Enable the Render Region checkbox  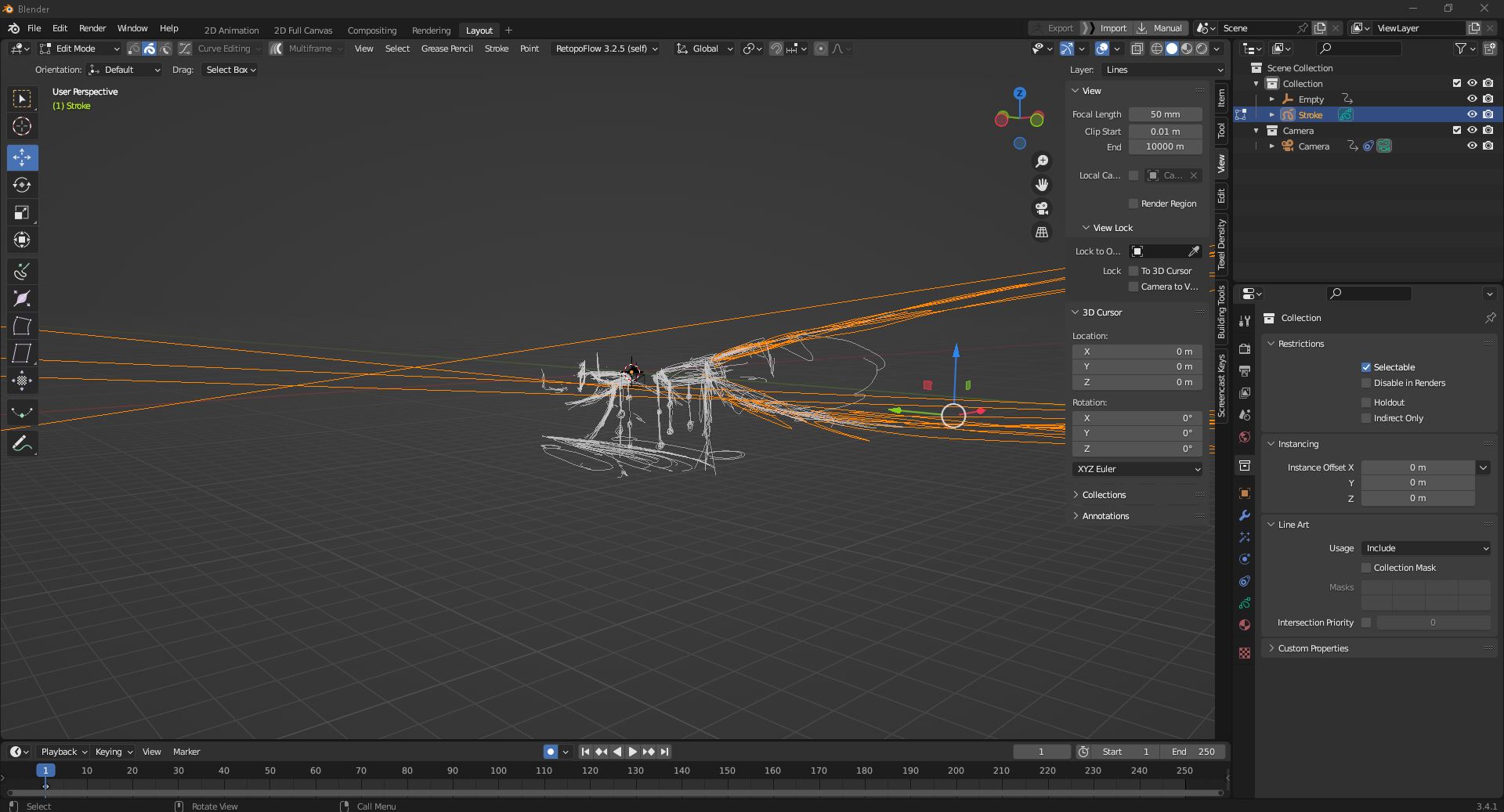1133,204
